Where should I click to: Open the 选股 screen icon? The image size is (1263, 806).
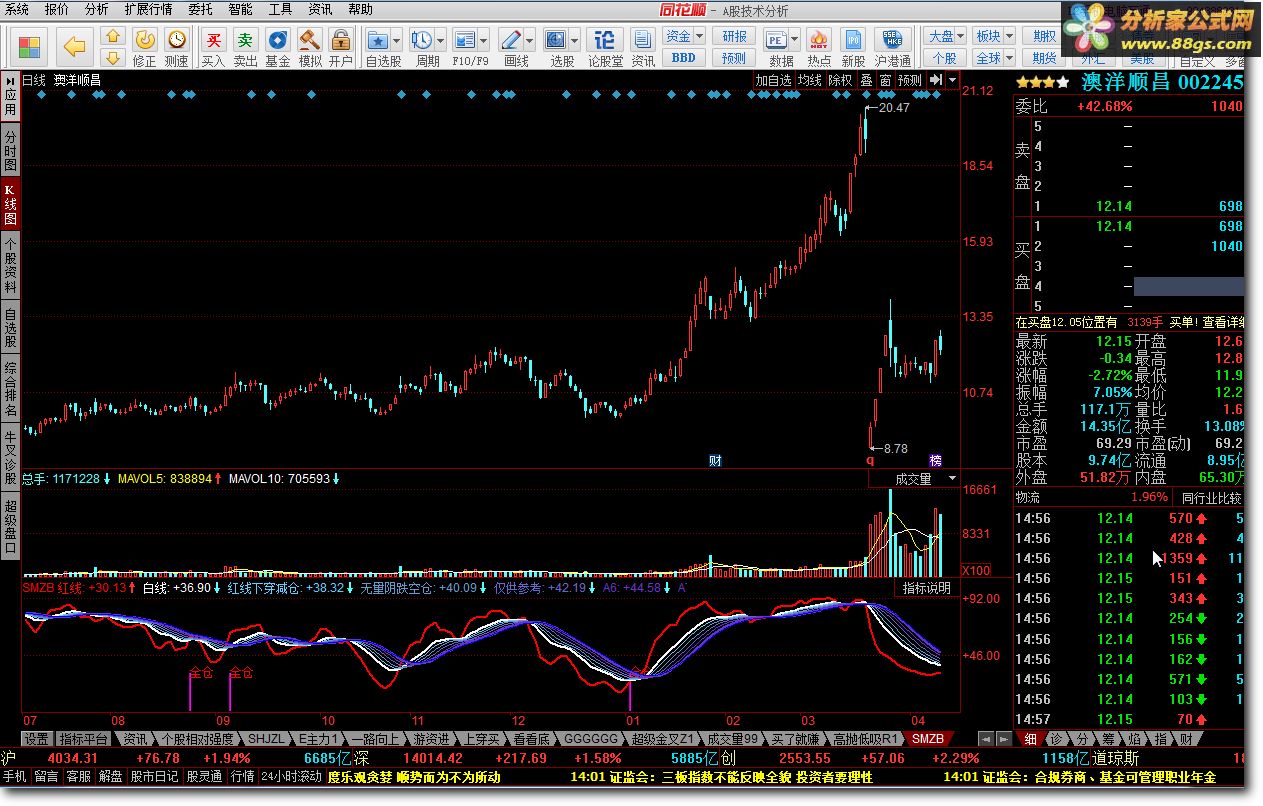(x=556, y=39)
